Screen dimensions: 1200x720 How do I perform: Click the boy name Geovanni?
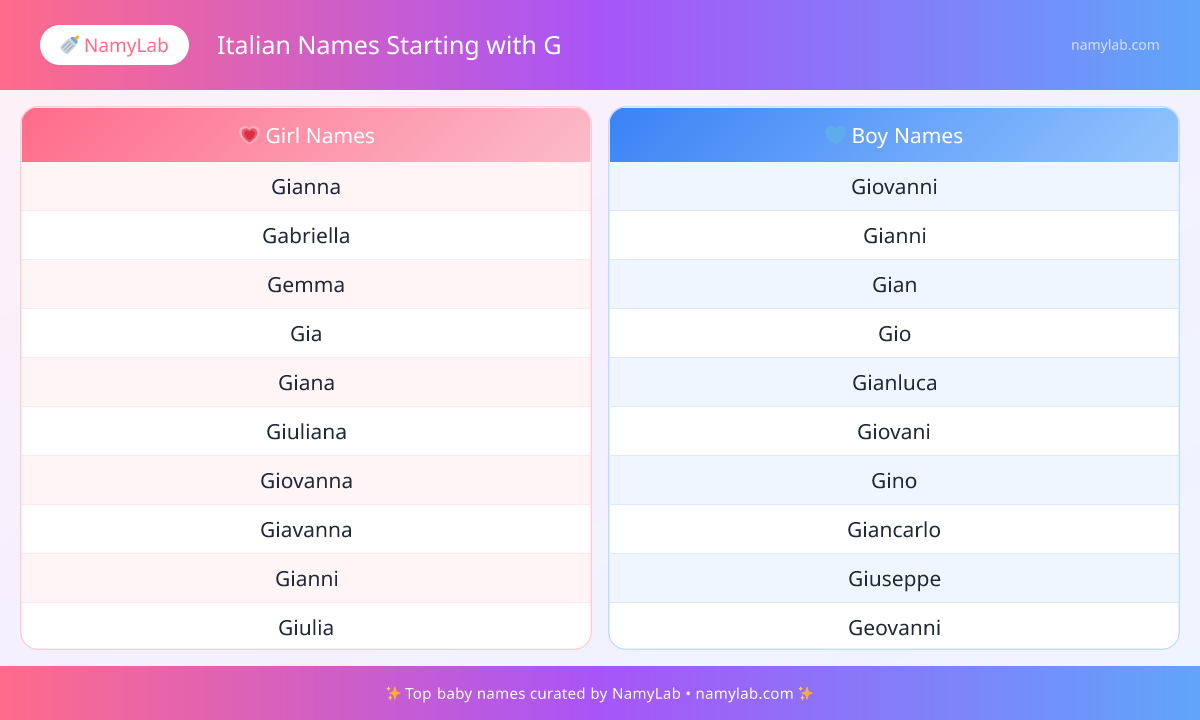tap(894, 628)
